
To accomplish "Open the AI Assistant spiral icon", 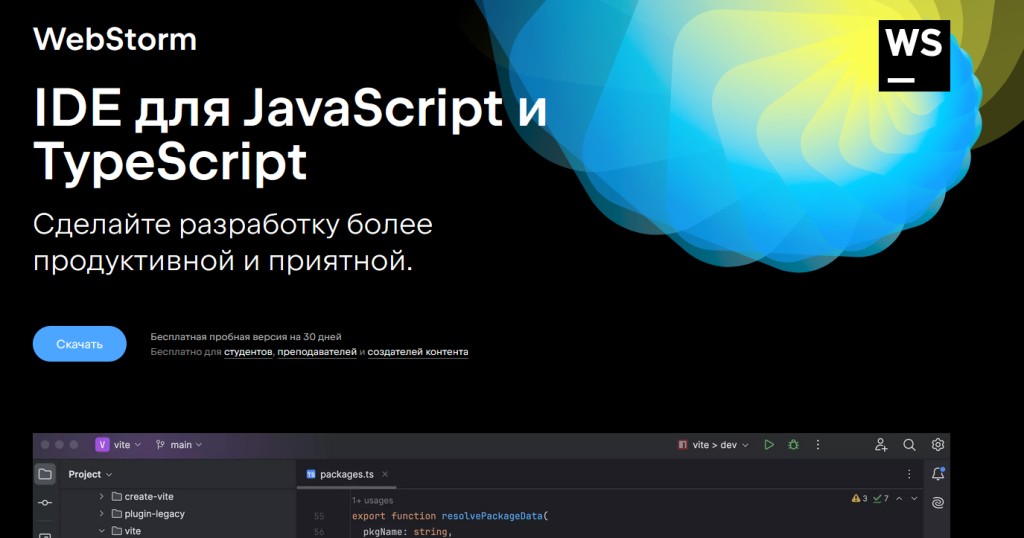I will click(938, 503).
